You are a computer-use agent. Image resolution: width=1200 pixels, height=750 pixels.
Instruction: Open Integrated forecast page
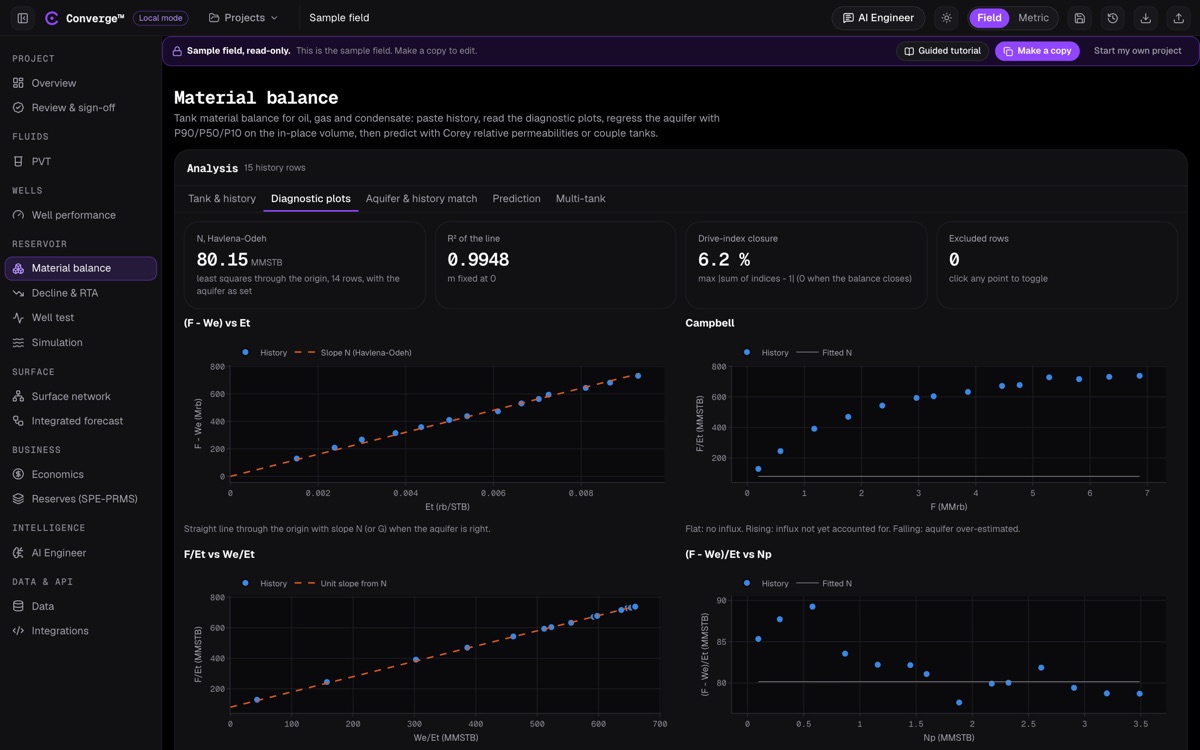(x=81, y=421)
